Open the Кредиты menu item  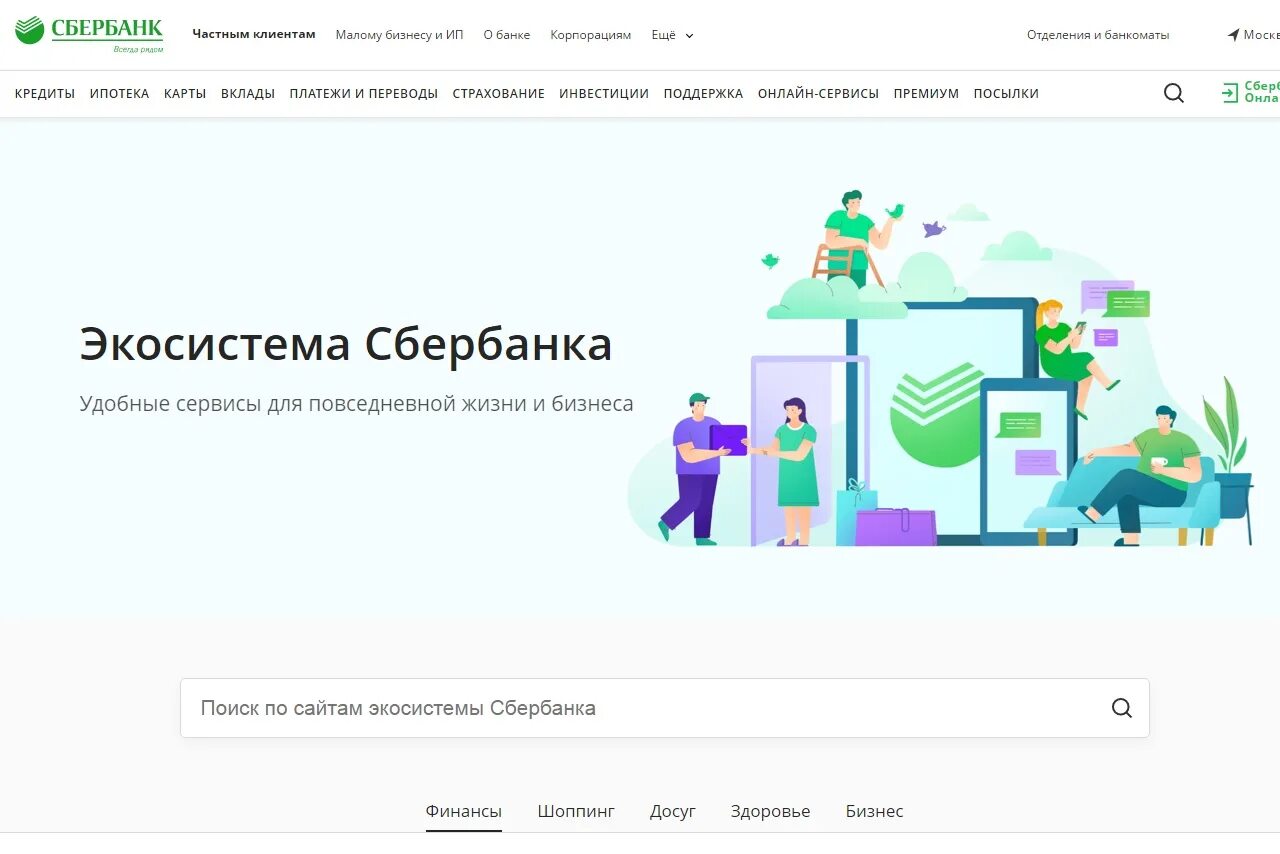point(45,93)
